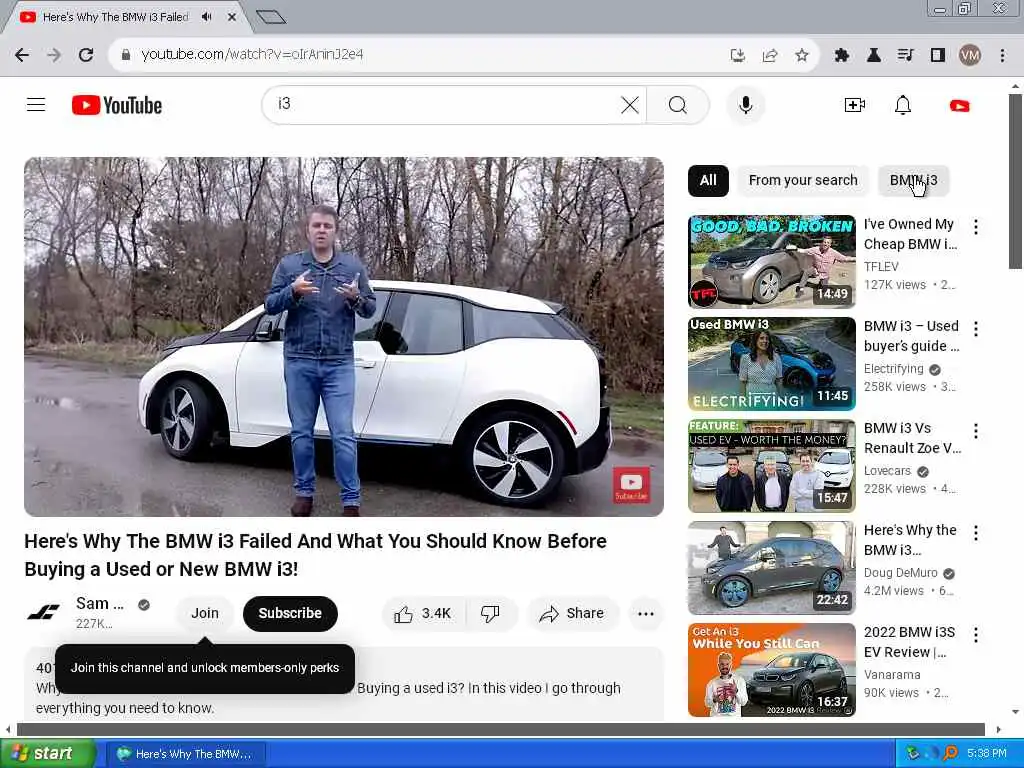Open the red account avatar menu
Viewport: 1024px width, 768px height.
click(x=959, y=105)
